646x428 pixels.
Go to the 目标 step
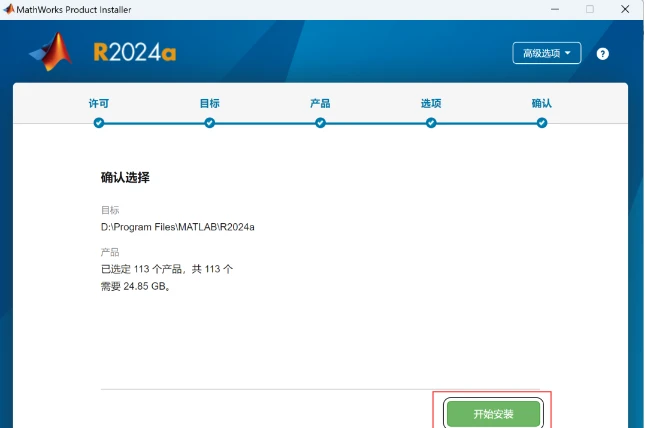point(209,103)
